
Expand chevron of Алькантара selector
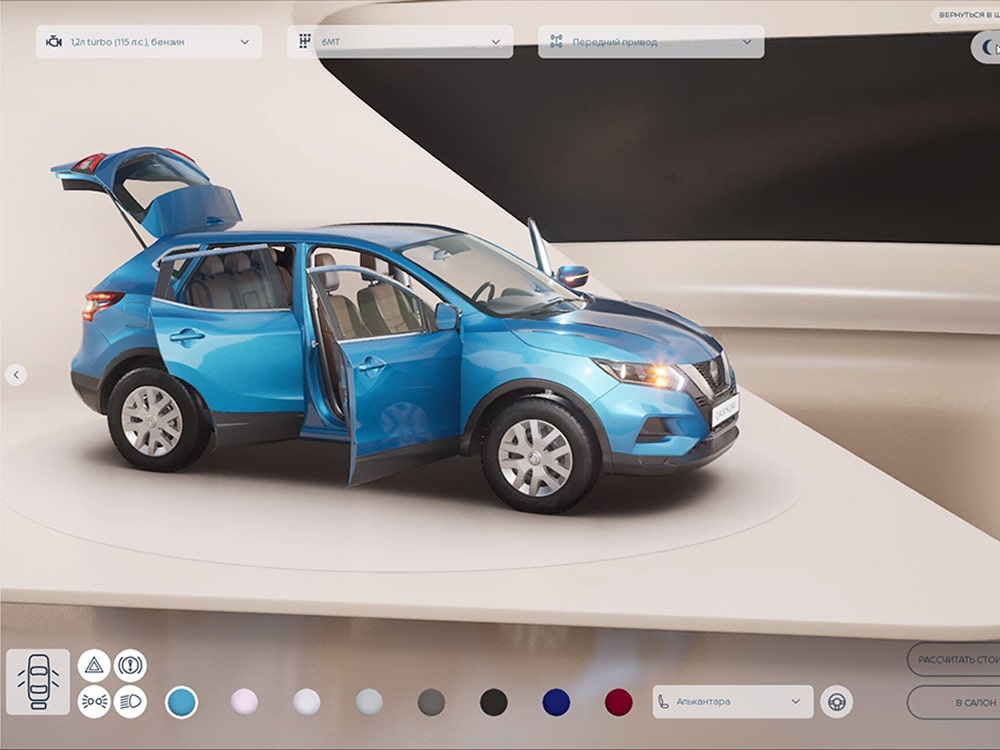coord(795,702)
